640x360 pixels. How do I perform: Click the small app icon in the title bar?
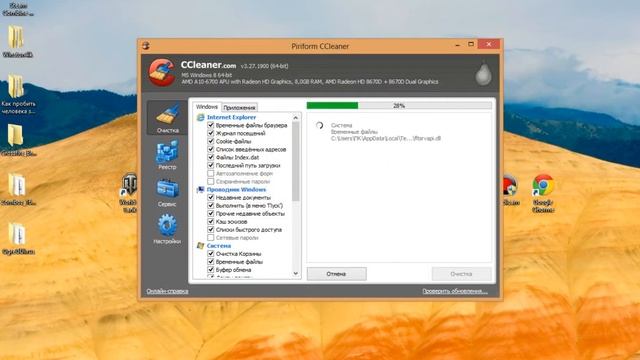pos(146,46)
